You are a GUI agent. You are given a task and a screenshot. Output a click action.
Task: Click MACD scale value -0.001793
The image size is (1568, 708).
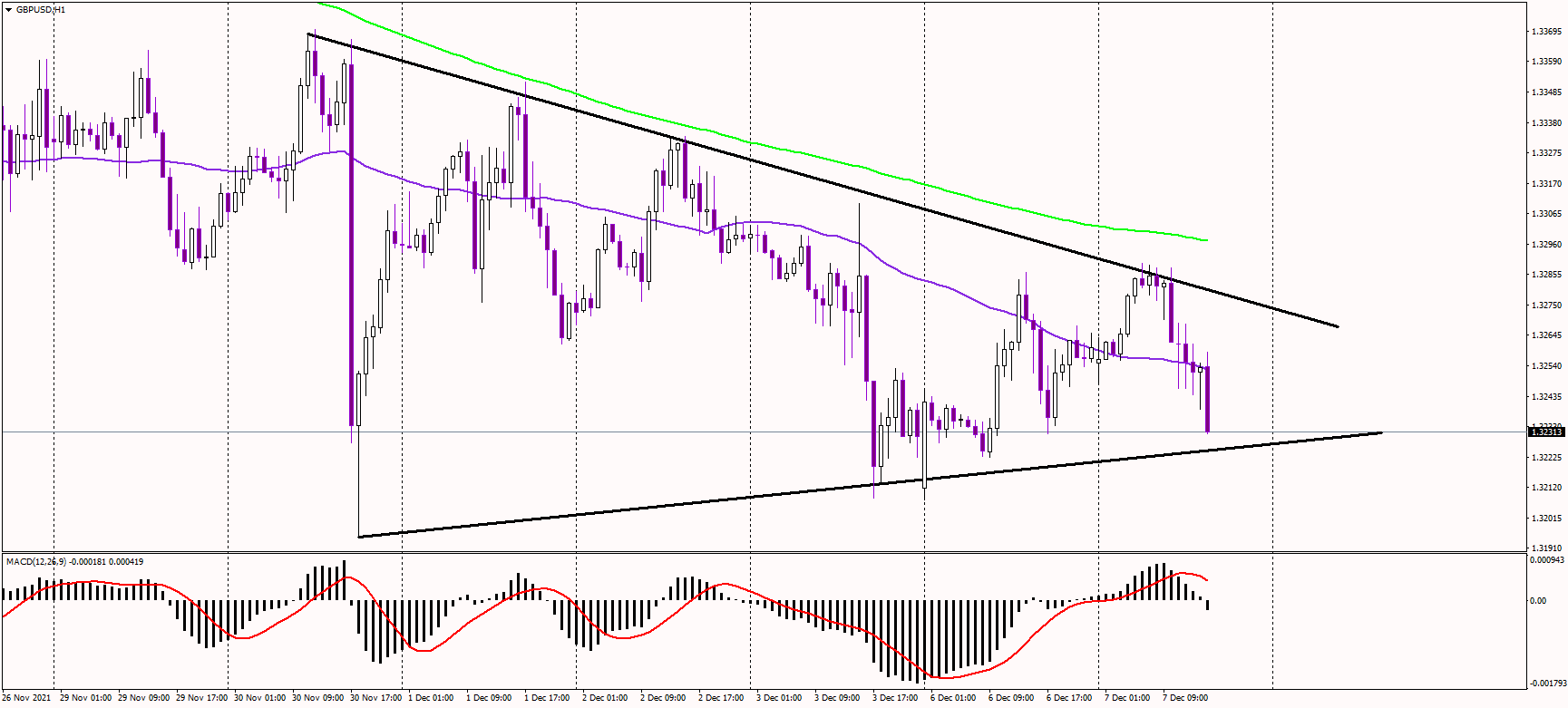[x=1547, y=684]
